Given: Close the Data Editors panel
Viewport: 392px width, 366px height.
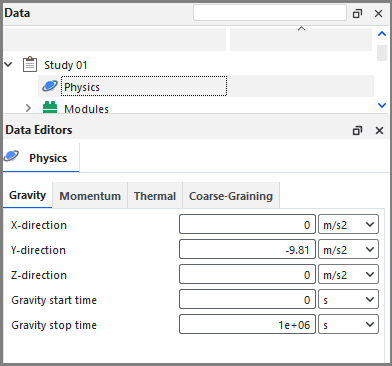Looking at the screenshot, I should point(379,130).
